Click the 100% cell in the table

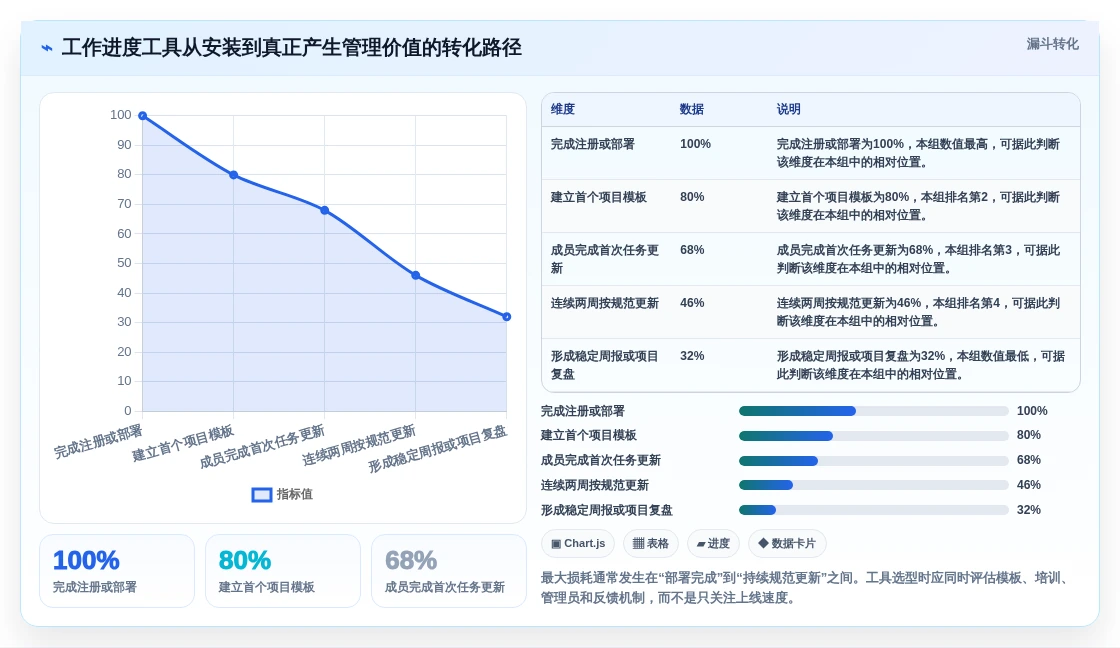click(x=695, y=144)
